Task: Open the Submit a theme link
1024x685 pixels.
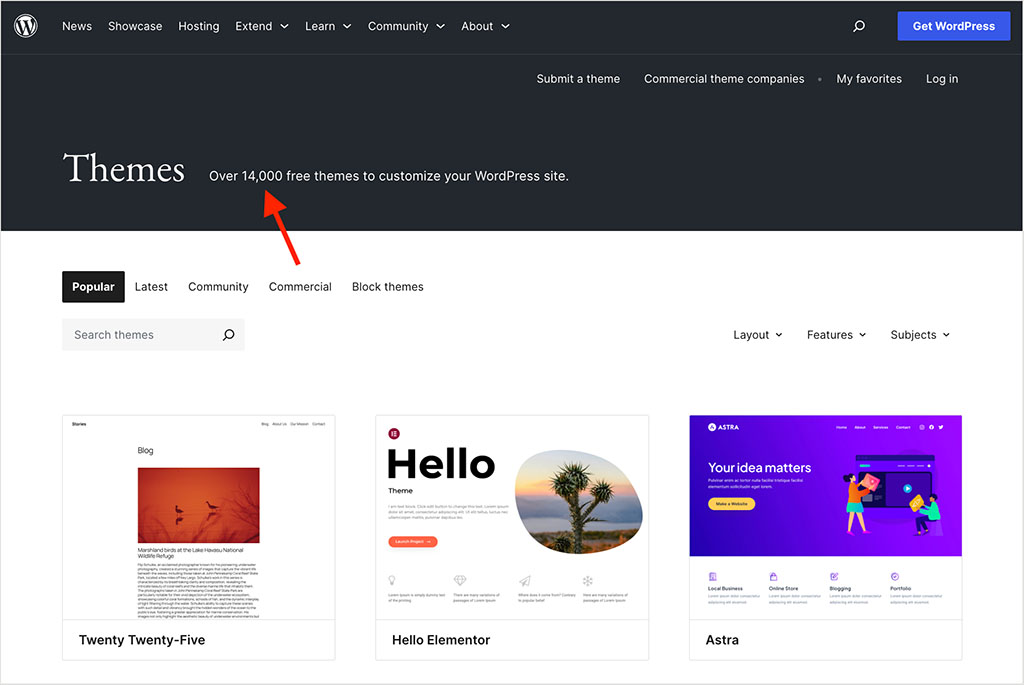Action: (x=578, y=78)
